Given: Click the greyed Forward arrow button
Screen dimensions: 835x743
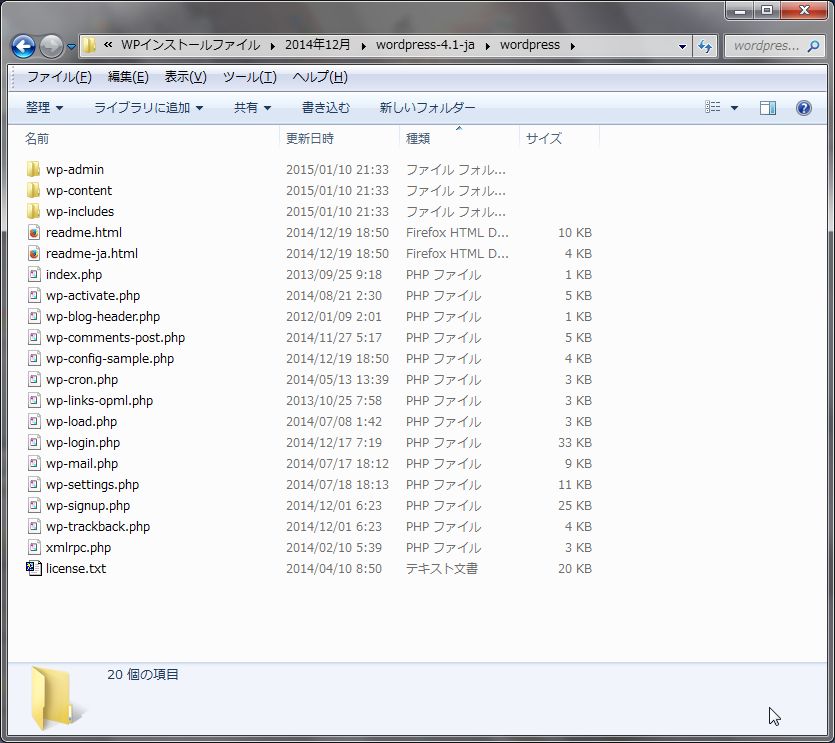Looking at the screenshot, I should [x=51, y=46].
